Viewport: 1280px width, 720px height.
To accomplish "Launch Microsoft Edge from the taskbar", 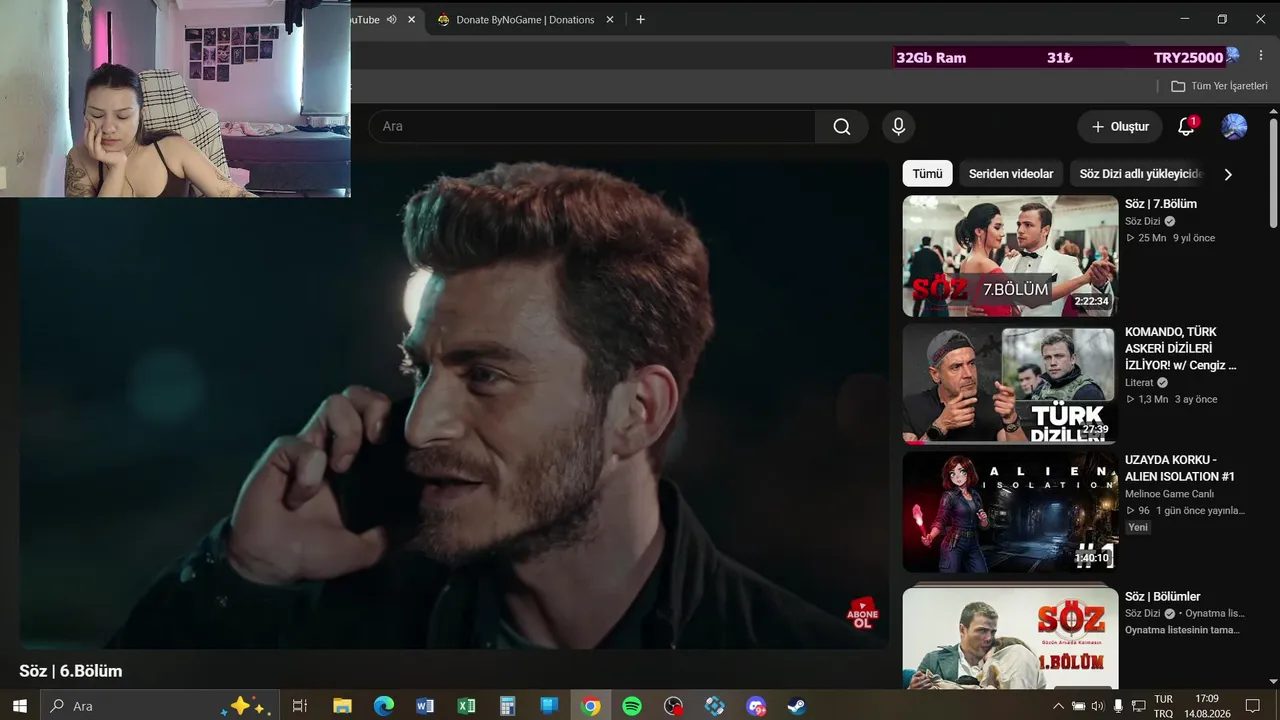I will click(x=384, y=706).
